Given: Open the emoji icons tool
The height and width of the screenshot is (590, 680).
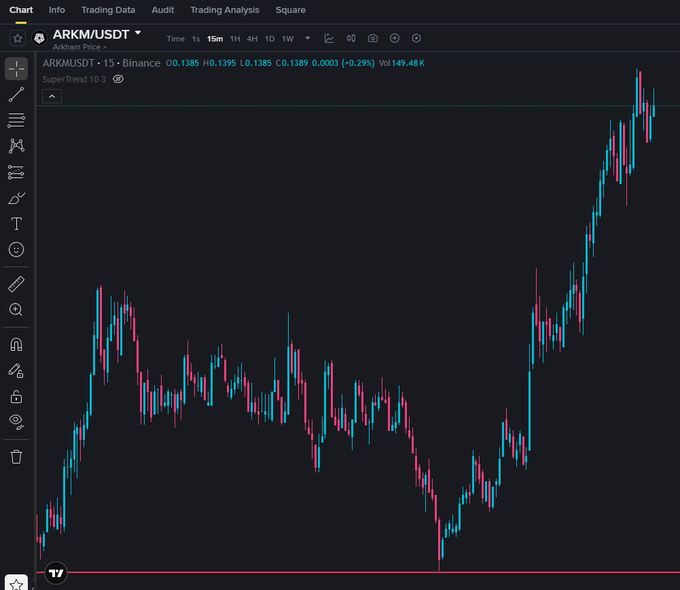Looking at the screenshot, I should pyautogui.click(x=16, y=249).
